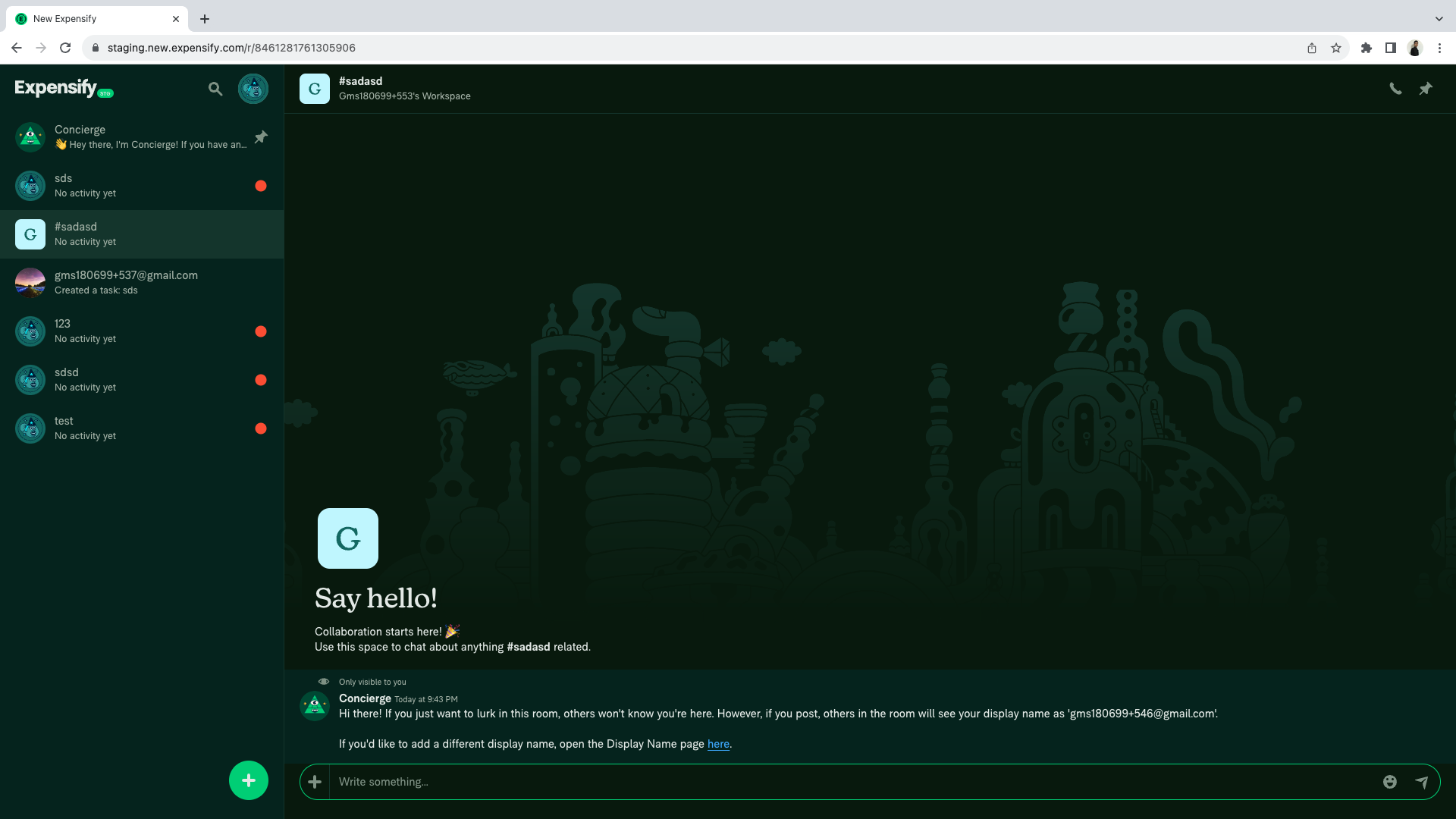This screenshot has height=819, width=1456.
Task: Start a call with phone icon
Action: click(1395, 89)
